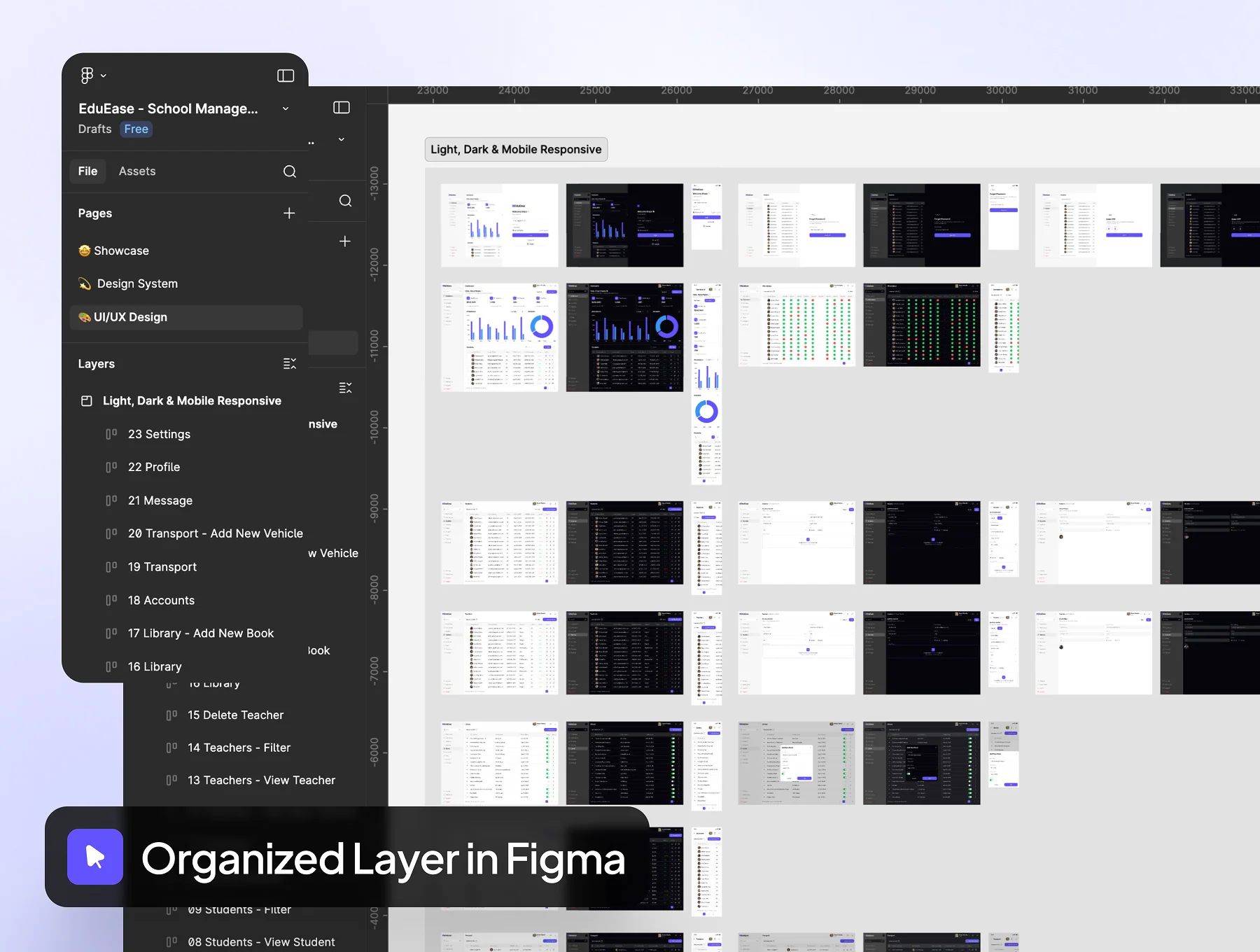Select the light attendance frame with green dots
Screen dimensions: 1260x952
[797, 324]
